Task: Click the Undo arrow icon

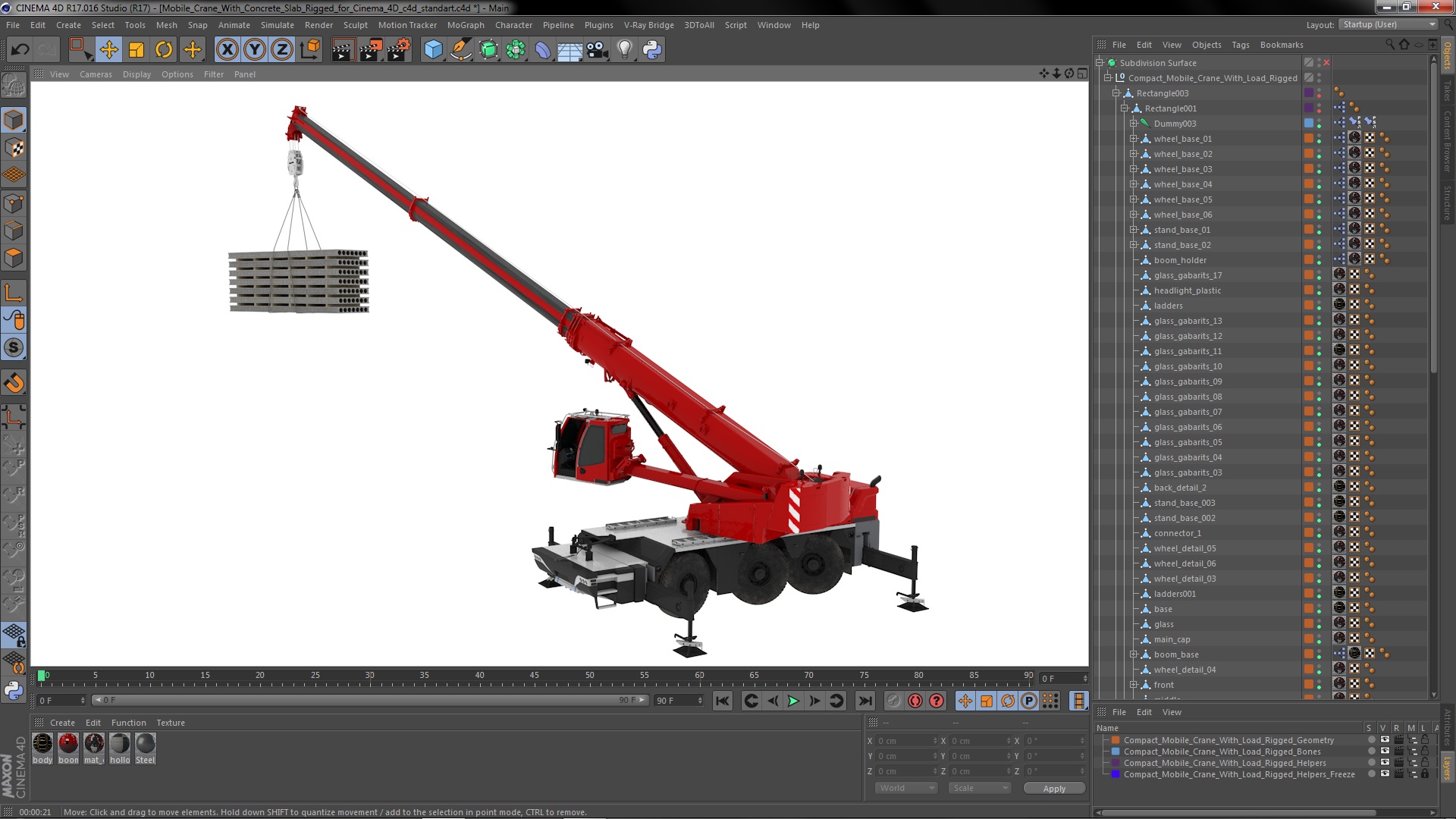Action: [20, 50]
